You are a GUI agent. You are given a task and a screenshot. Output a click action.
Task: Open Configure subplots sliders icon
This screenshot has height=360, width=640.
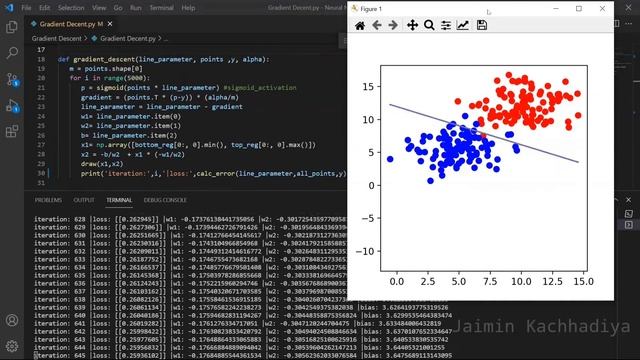coord(446,25)
